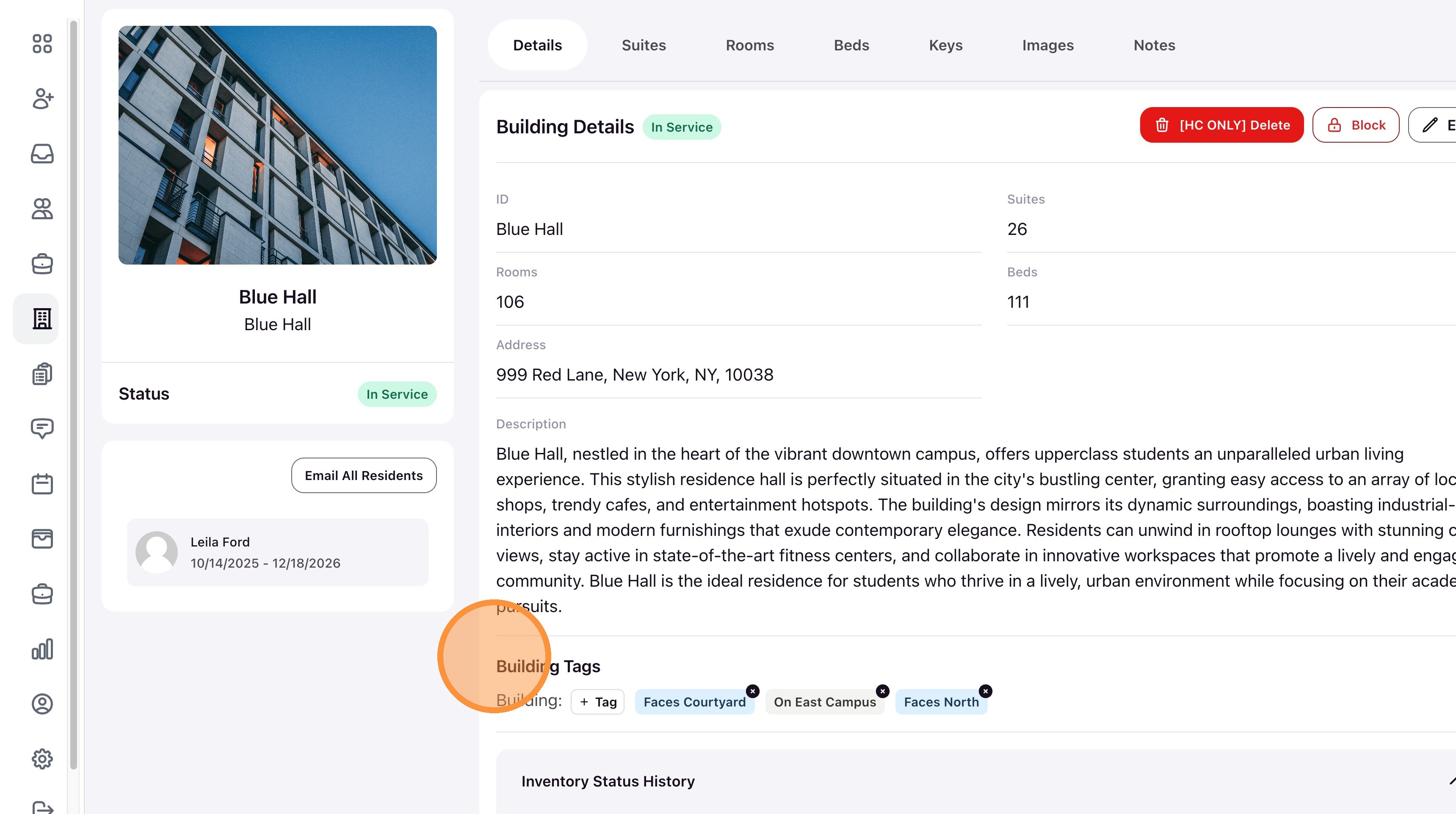Collapse the Inventory Status History section
Image resolution: width=1456 pixels, height=814 pixels.
coord(1450,781)
